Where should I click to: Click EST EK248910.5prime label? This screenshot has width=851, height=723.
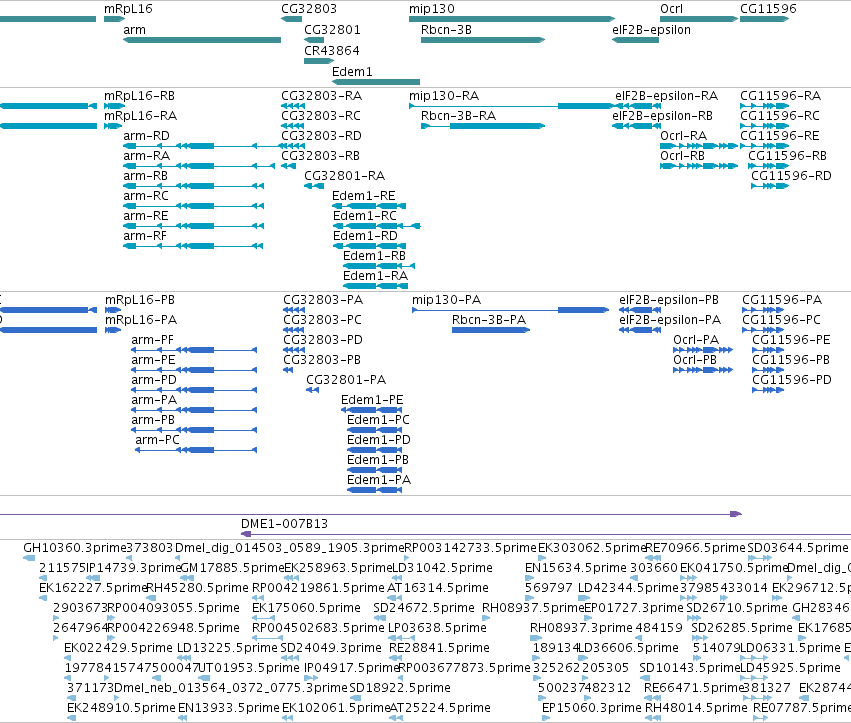(121, 708)
